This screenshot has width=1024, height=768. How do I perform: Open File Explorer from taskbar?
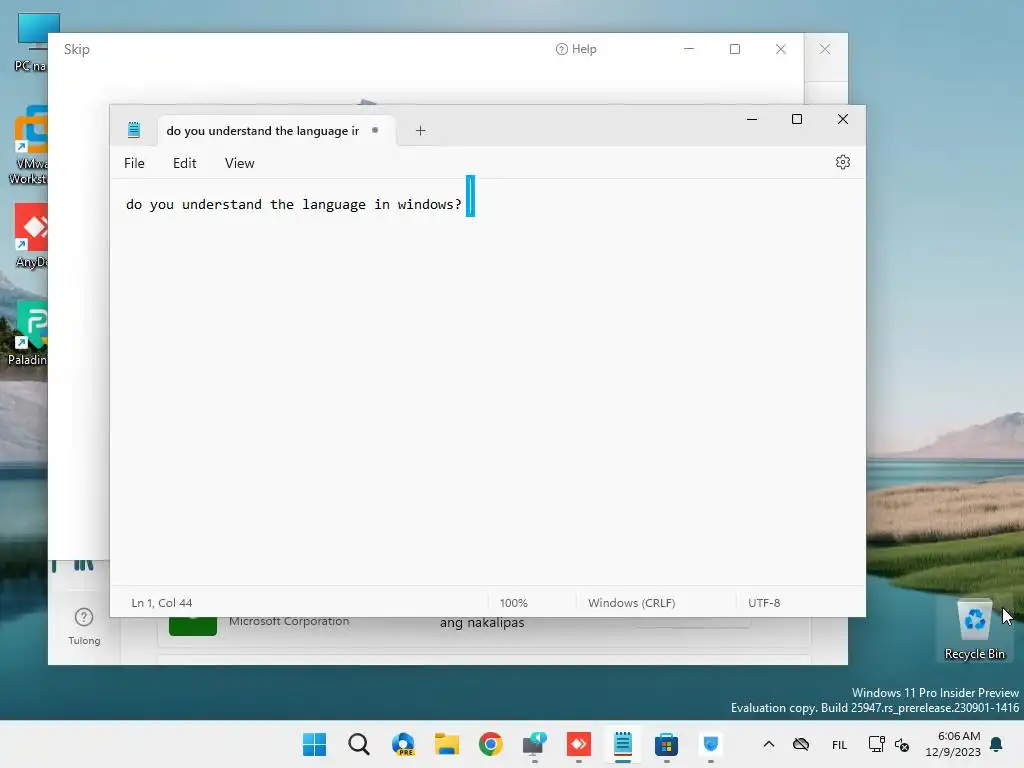coord(447,744)
